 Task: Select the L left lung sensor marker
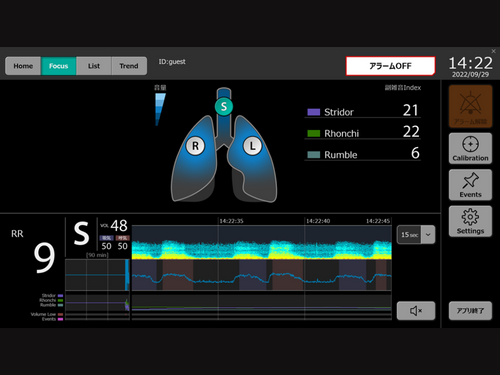(x=252, y=146)
